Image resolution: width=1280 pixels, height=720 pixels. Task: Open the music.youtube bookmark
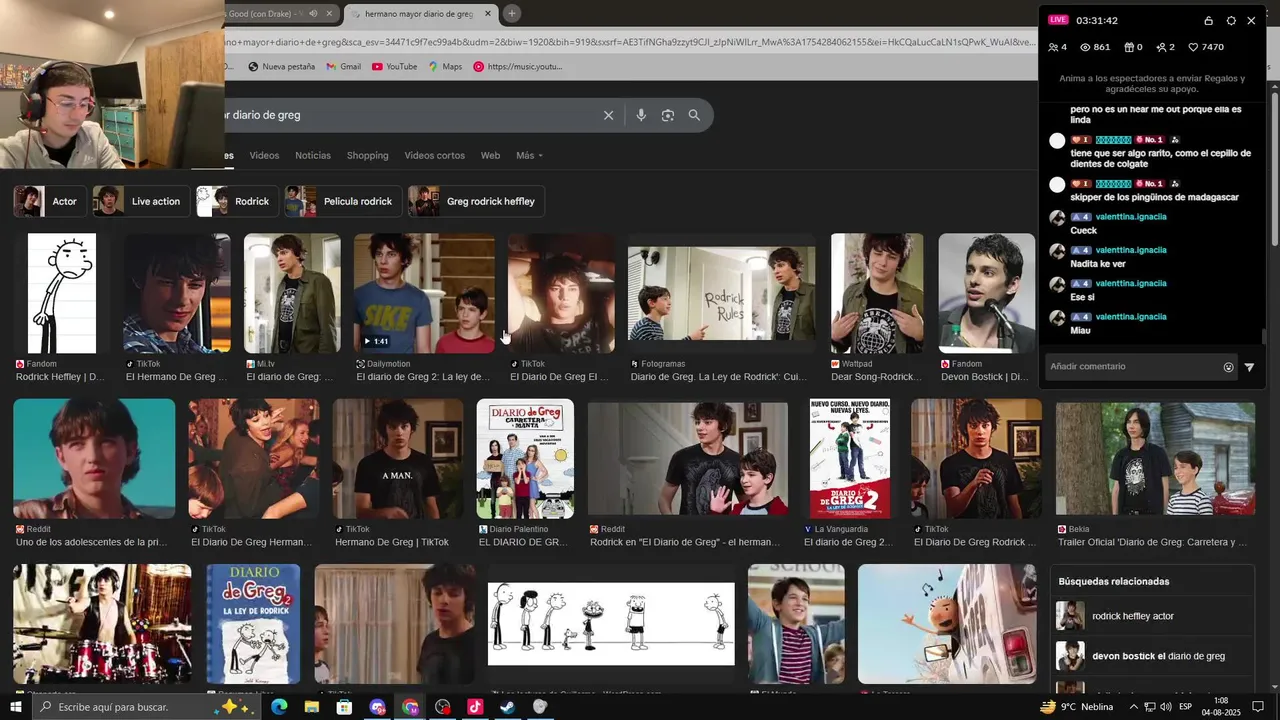[x=518, y=67]
